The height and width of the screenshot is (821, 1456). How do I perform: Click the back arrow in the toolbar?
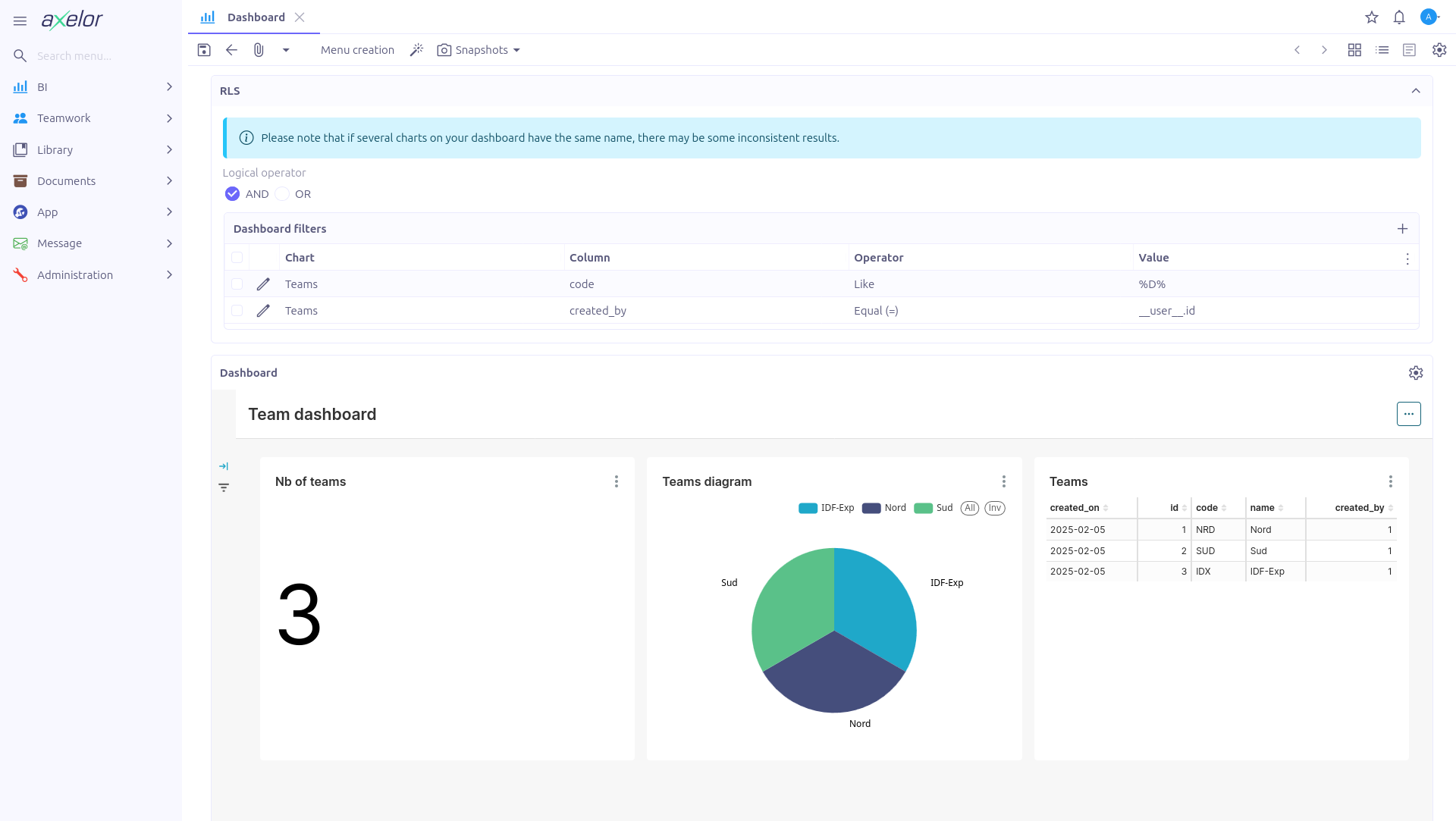tap(231, 49)
